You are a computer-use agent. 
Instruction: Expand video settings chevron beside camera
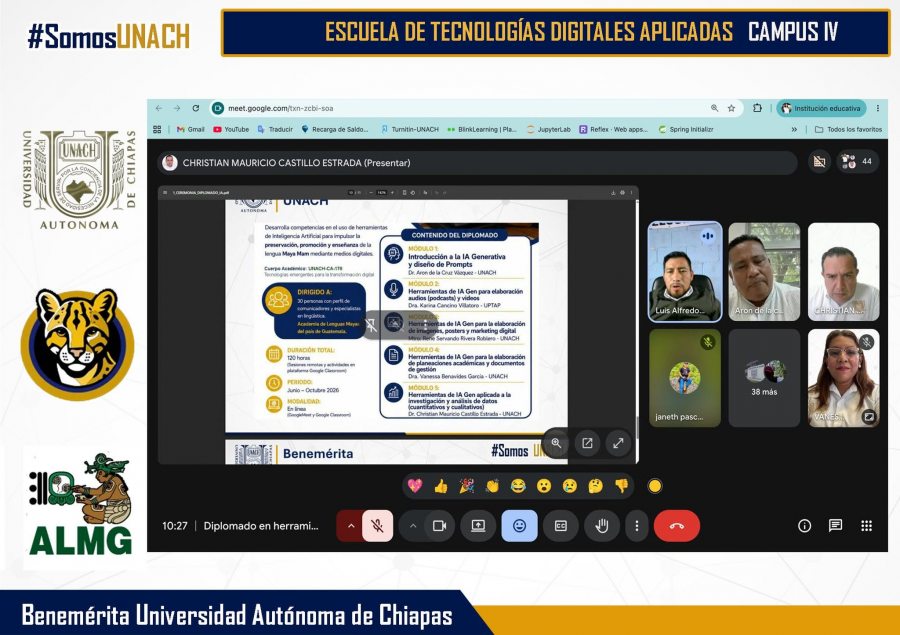(x=413, y=526)
